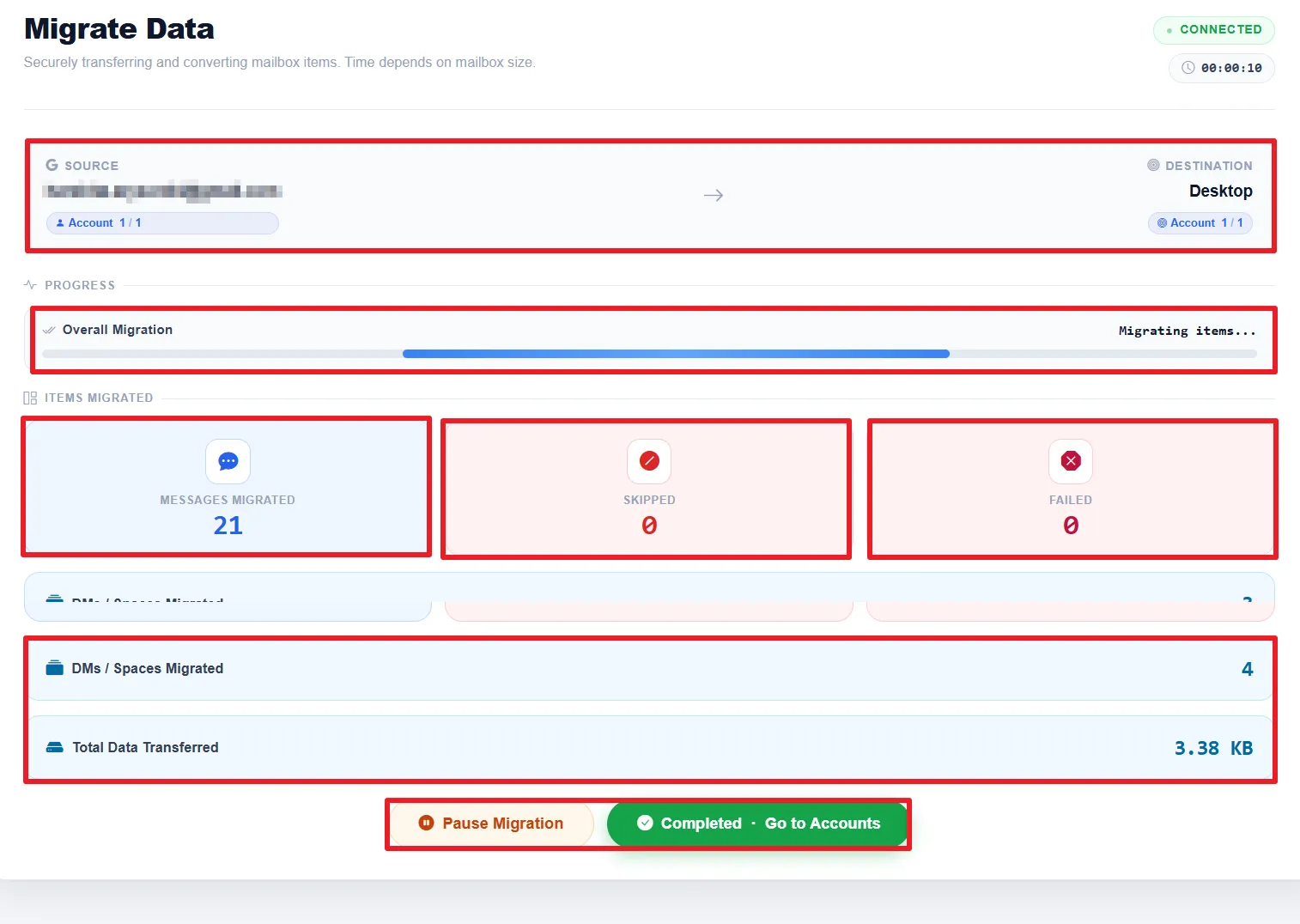The image size is (1300, 924).
Task: Click the DMs / Spaces Migrated stack icon
Action: pos(55,668)
